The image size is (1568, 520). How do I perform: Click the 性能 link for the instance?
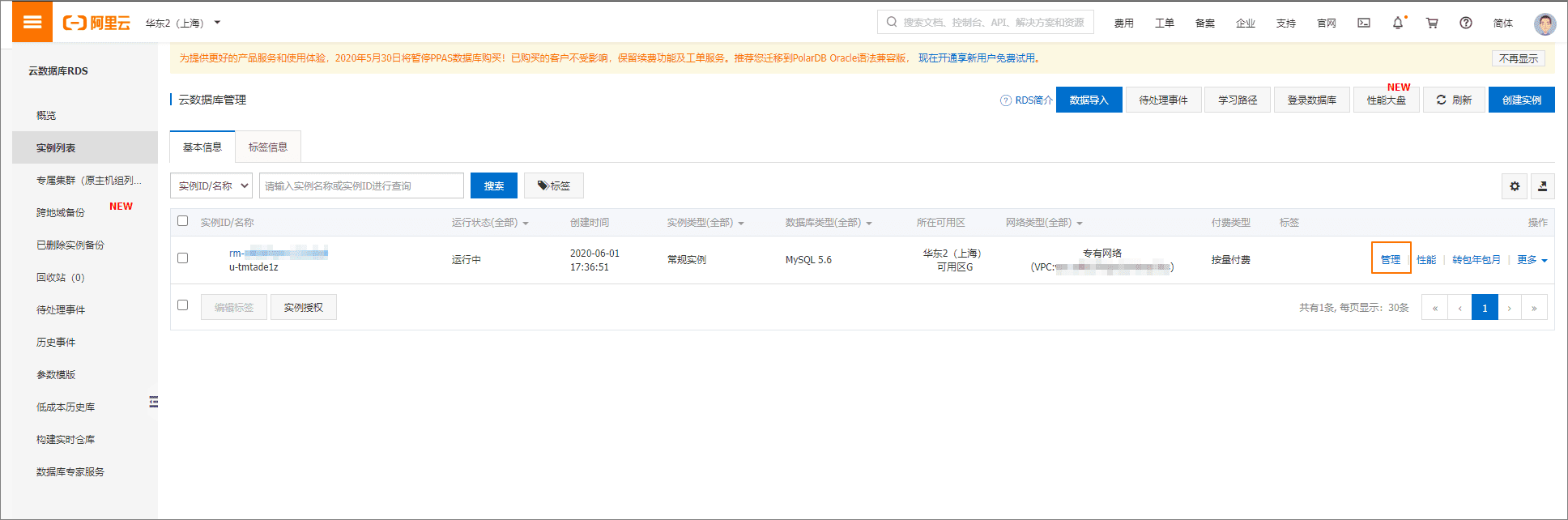pyautogui.click(x=1426, y=259)
